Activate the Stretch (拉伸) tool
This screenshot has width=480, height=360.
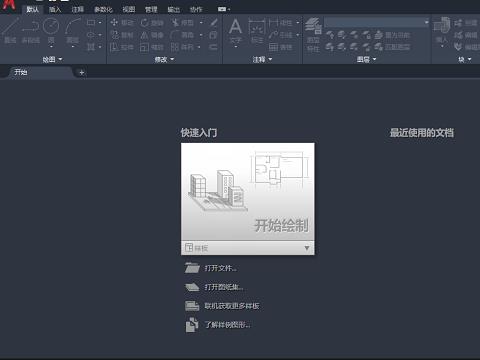click(x=122, y=47)
